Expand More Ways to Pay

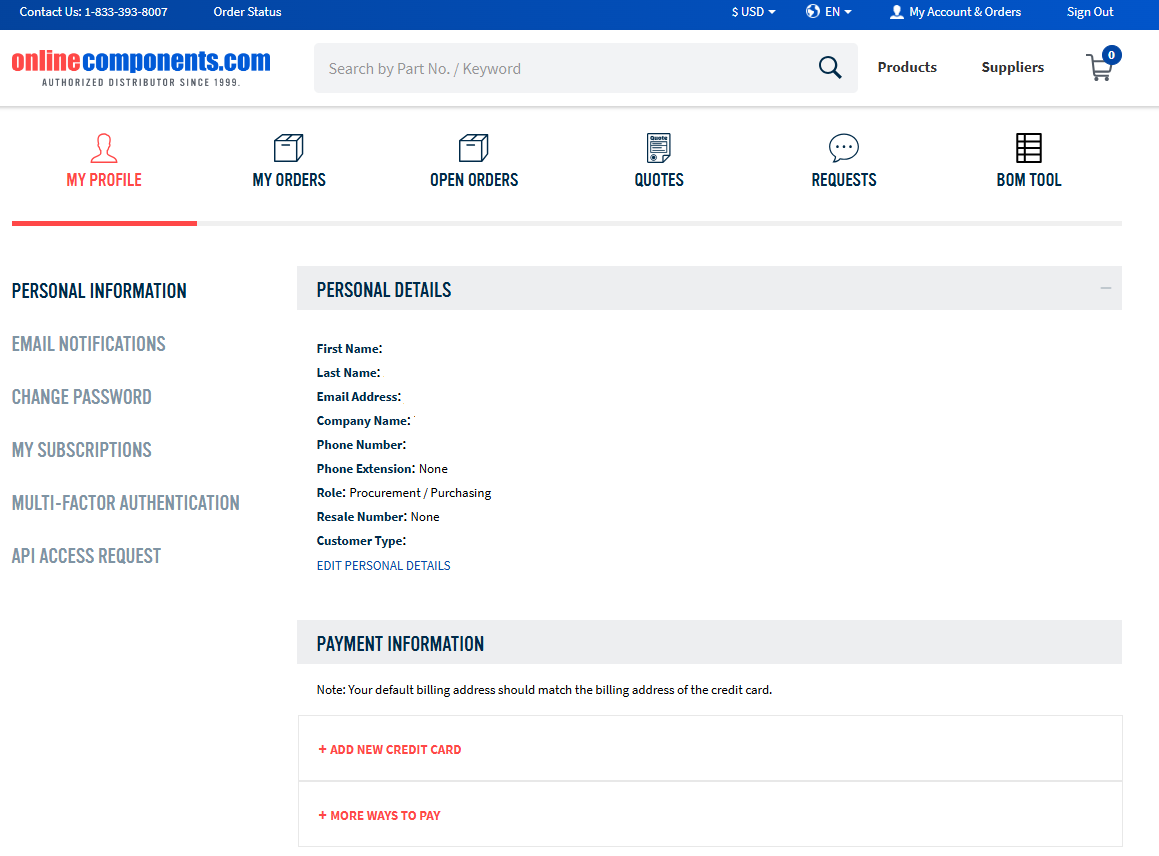click(379, 815)
